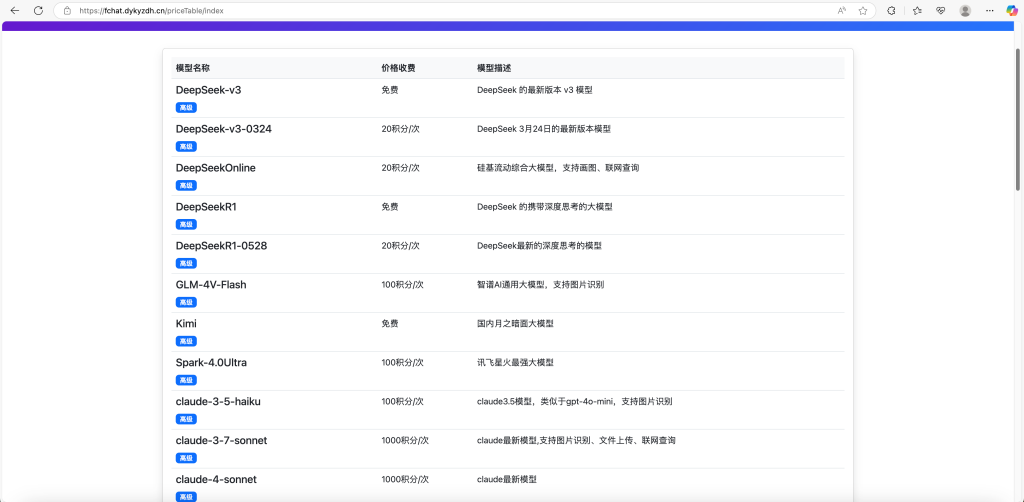Select the DeepSeekR1-0528 model name
1024x502 pixels.
[x=221, y=246]
